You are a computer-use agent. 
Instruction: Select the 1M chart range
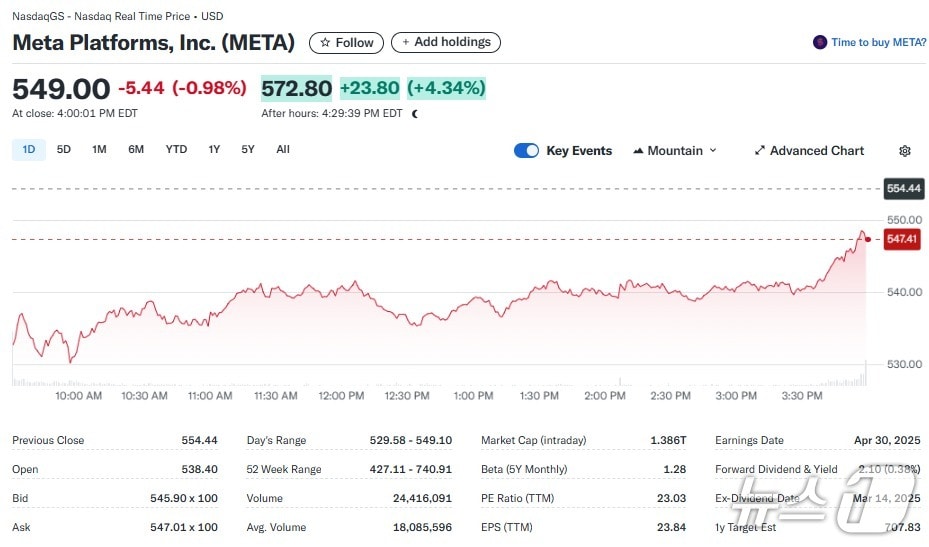[99, 150]
